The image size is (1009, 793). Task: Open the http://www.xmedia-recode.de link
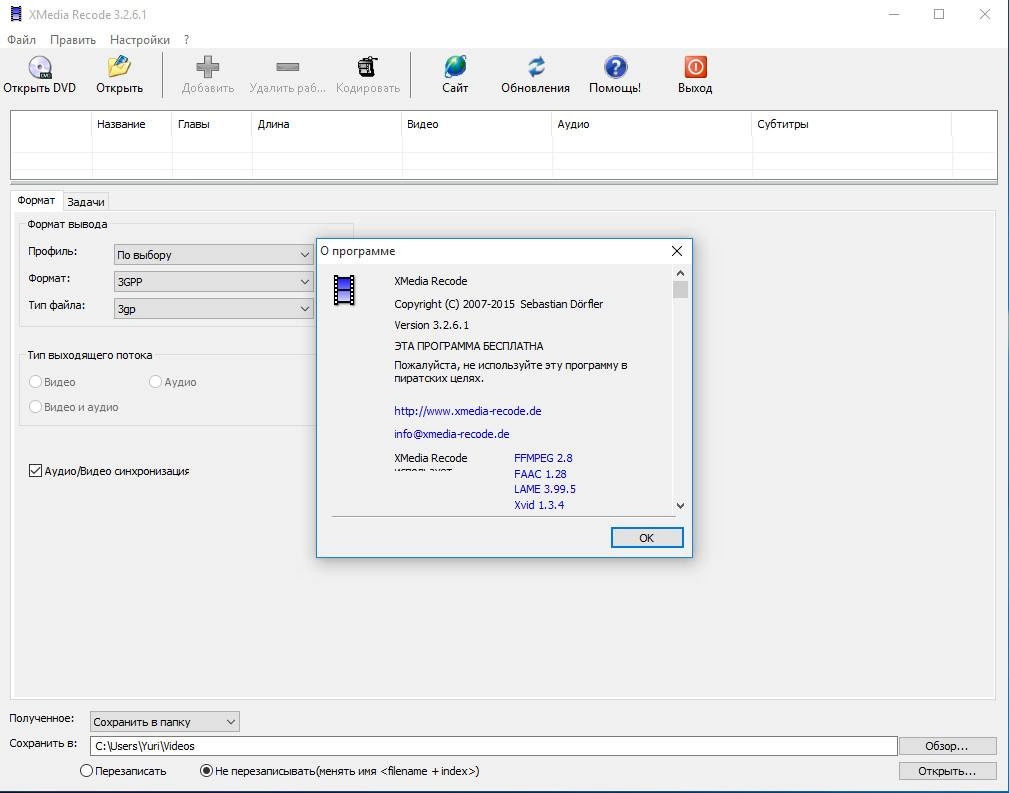pos(468,411)
